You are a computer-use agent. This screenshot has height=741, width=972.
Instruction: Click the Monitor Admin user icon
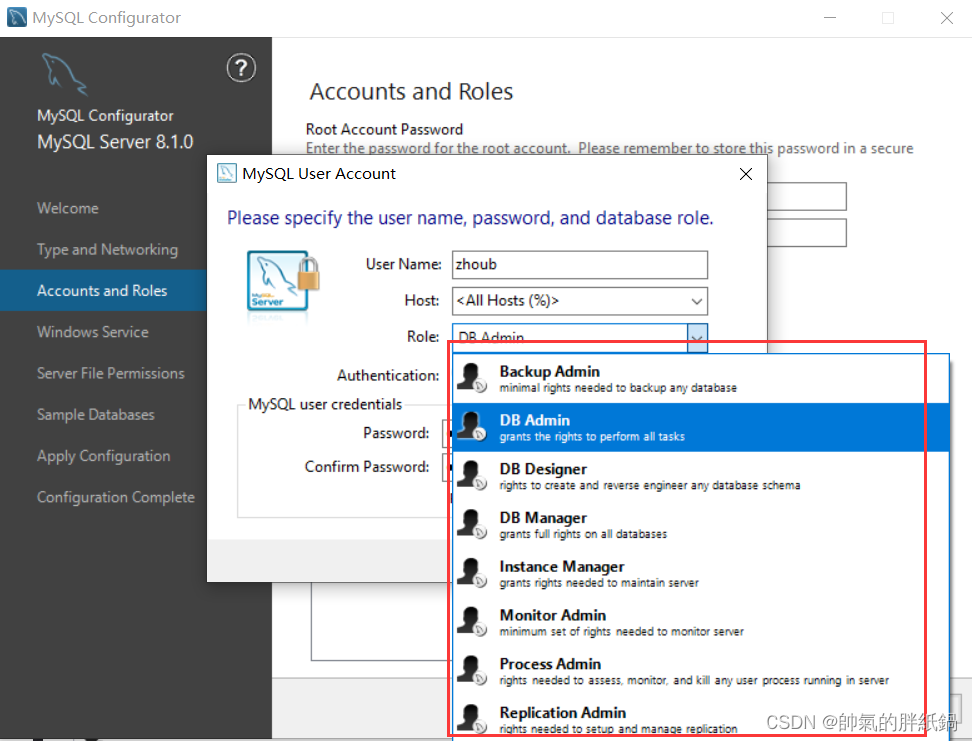click(x=472, y=622)
